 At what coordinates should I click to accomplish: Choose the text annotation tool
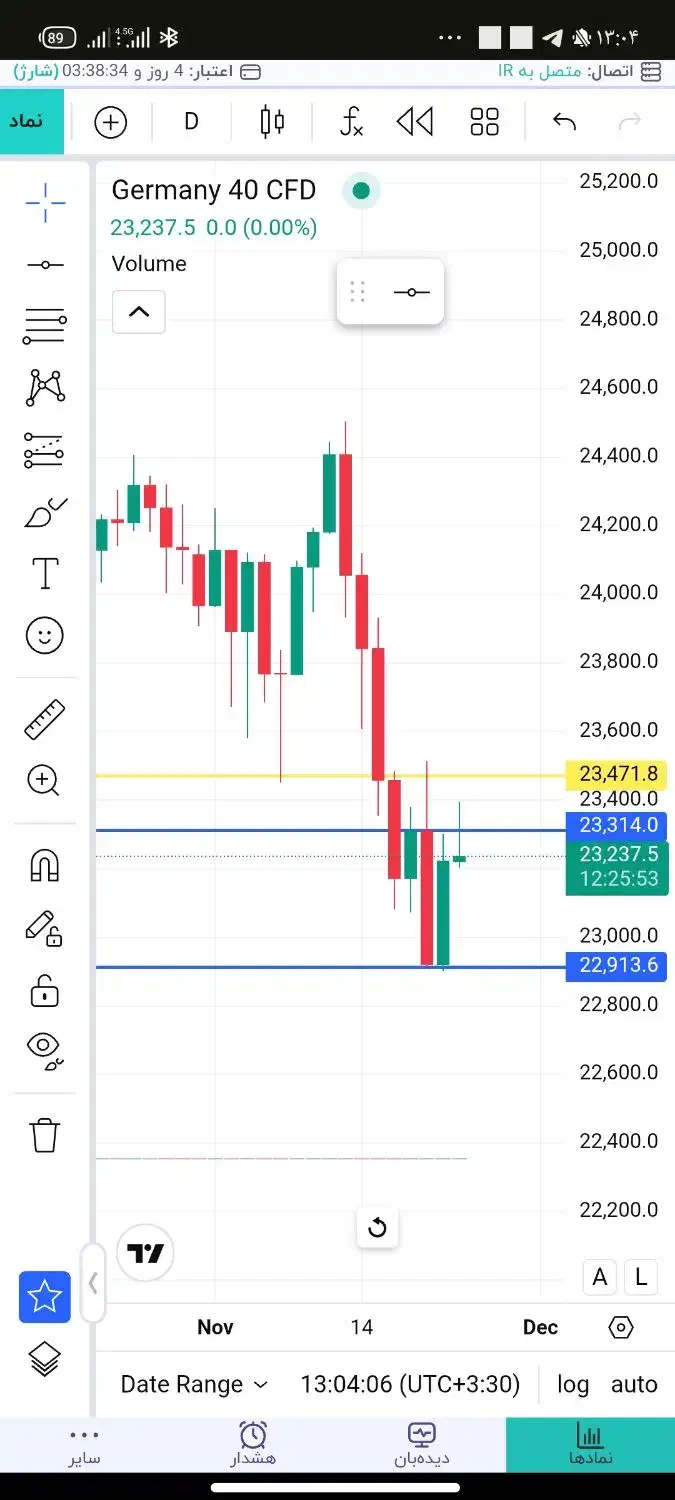[x=45, y=574]
